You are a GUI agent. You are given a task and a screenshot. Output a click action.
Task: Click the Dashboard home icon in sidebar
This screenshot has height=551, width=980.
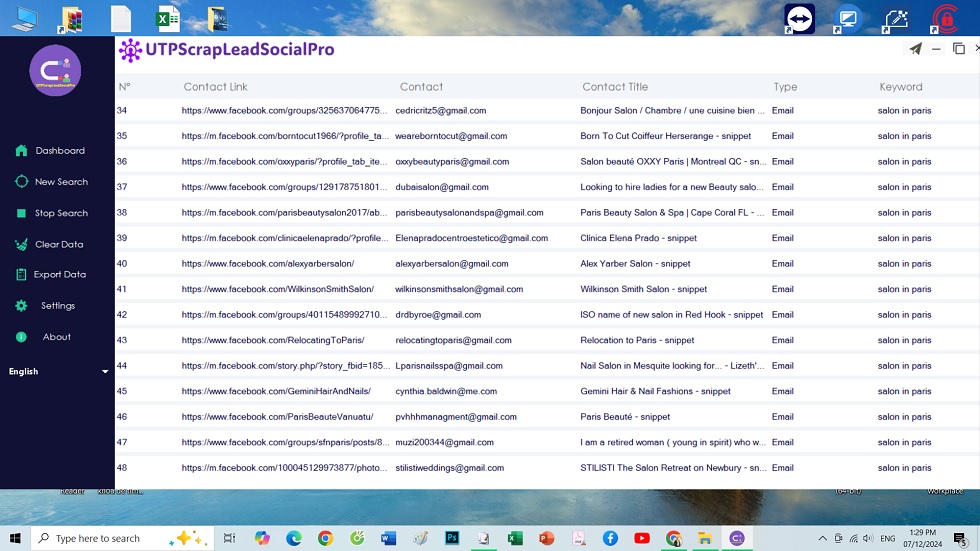pos(21,151)
